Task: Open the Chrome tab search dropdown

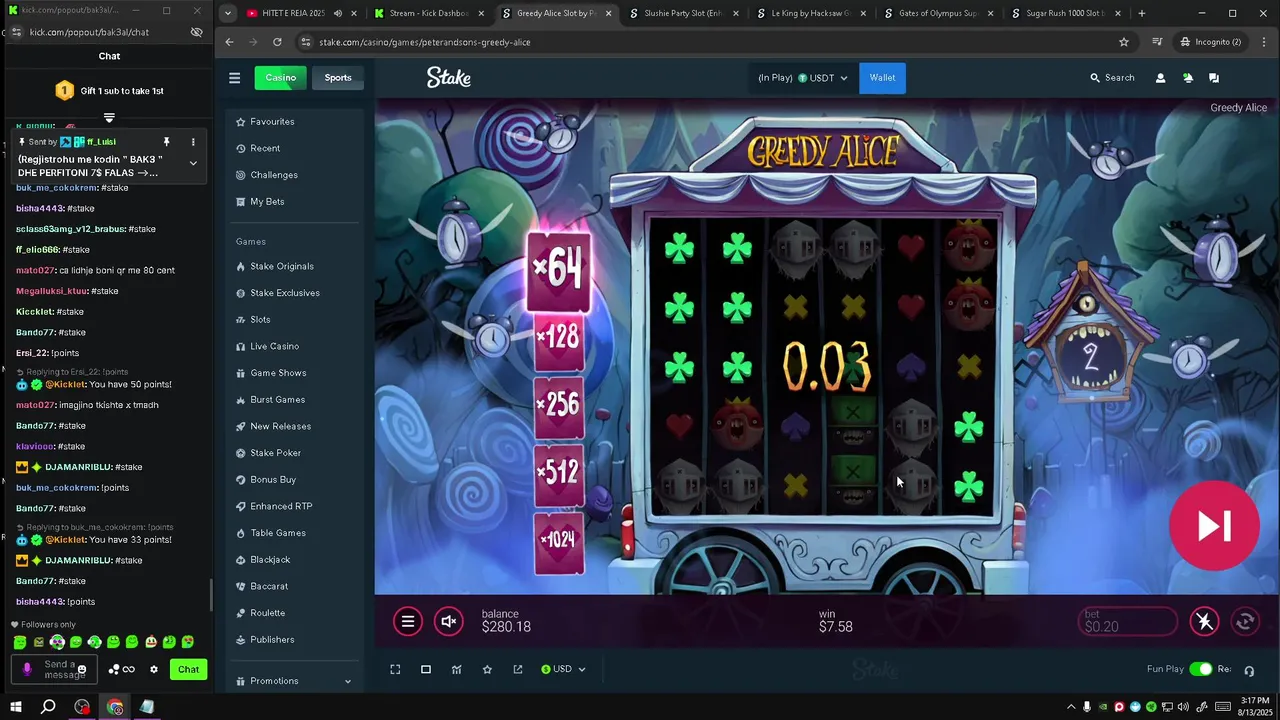Action: pos(229,14)
